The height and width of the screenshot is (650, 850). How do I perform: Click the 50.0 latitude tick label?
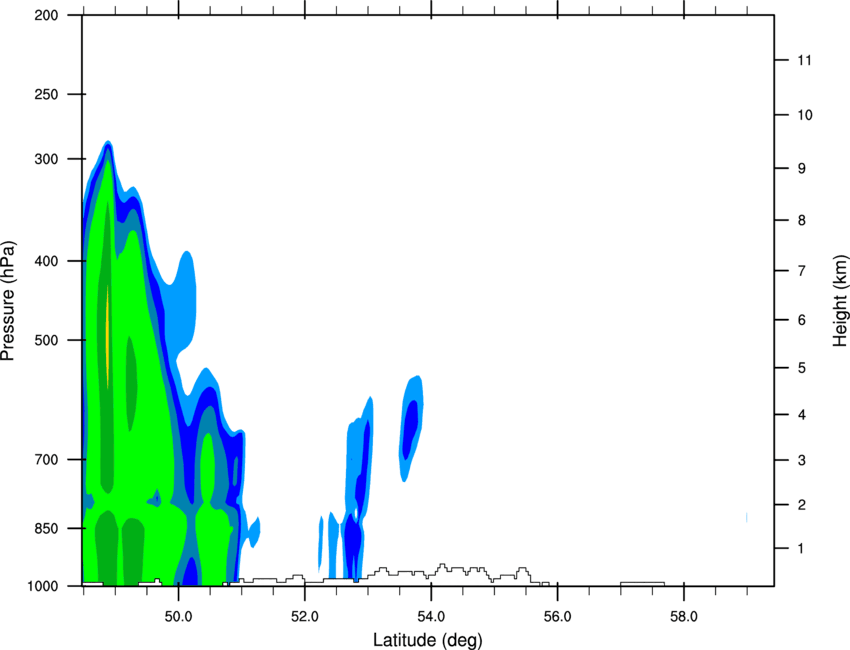(178, 617)
